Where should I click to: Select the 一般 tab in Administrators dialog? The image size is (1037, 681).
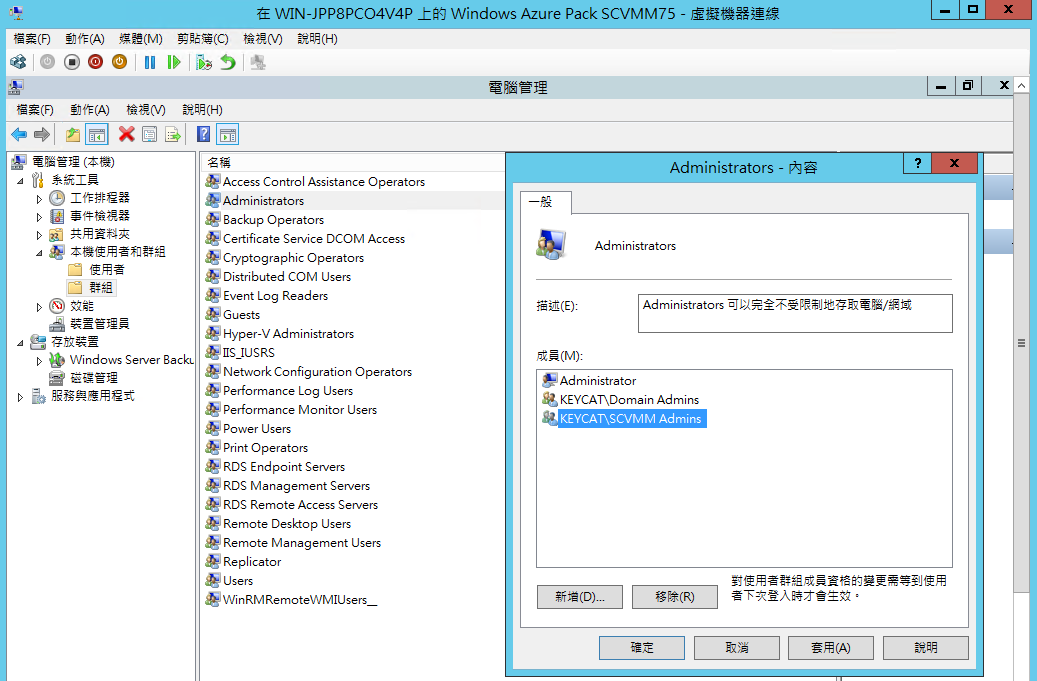click(545, 202)
